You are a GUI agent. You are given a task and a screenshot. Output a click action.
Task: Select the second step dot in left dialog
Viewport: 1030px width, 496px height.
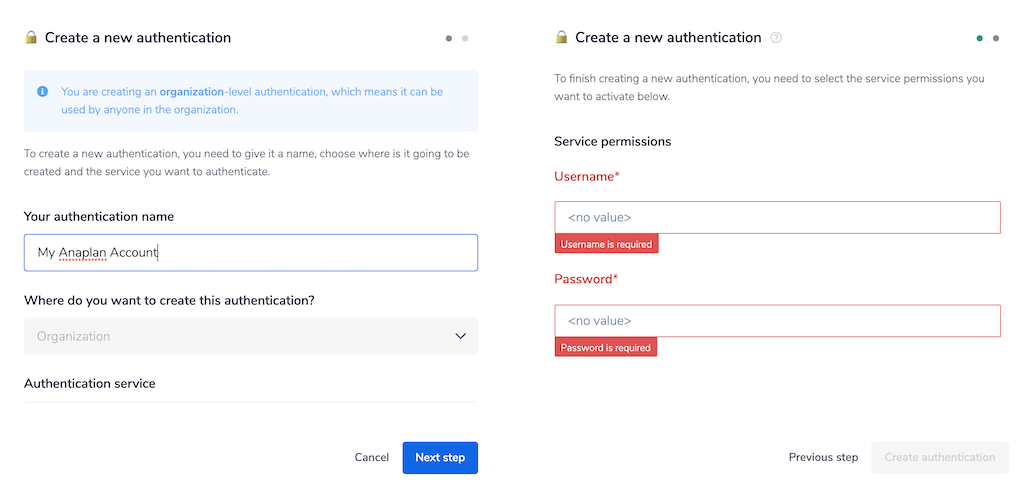465,38
